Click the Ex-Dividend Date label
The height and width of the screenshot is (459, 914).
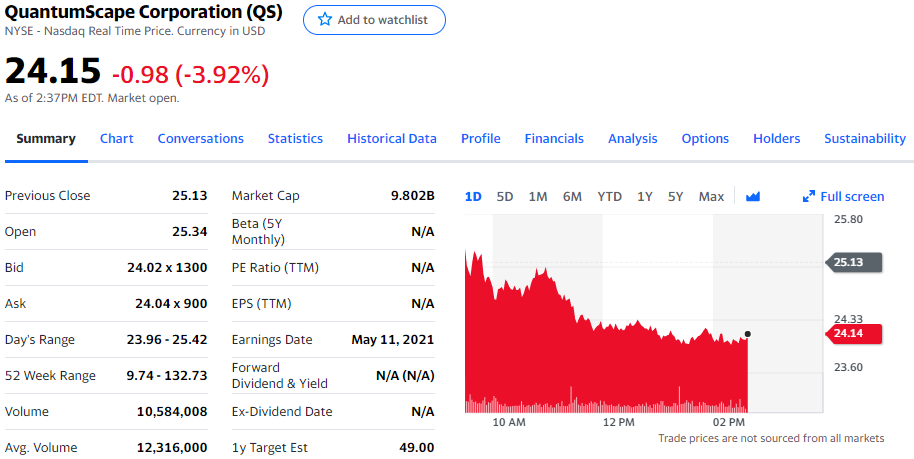(282, 412)
